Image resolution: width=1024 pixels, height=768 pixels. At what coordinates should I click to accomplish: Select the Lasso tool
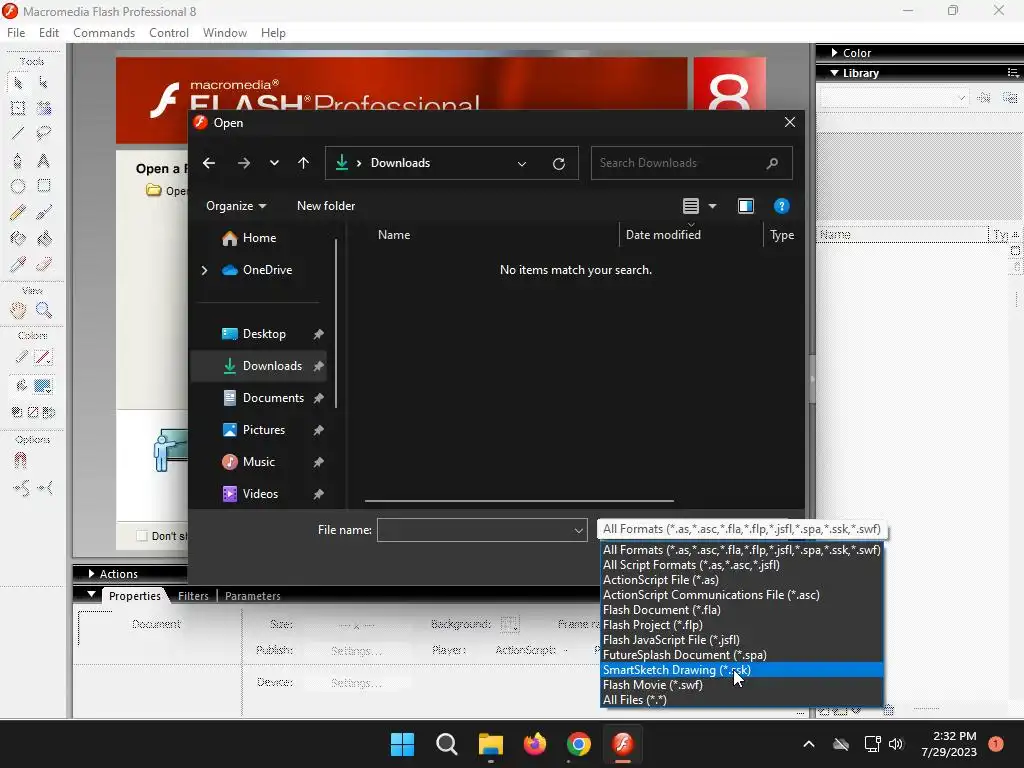(44, 134)
